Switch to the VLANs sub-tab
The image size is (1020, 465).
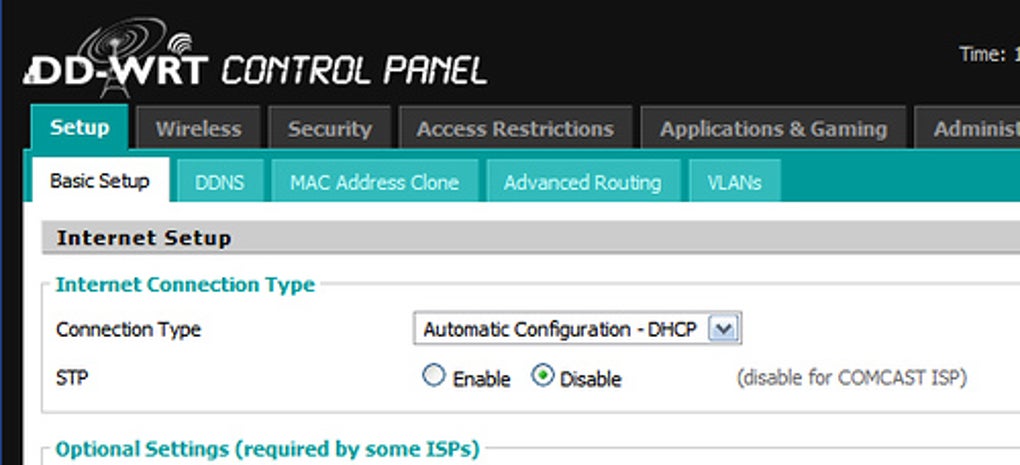click(734, 181)
